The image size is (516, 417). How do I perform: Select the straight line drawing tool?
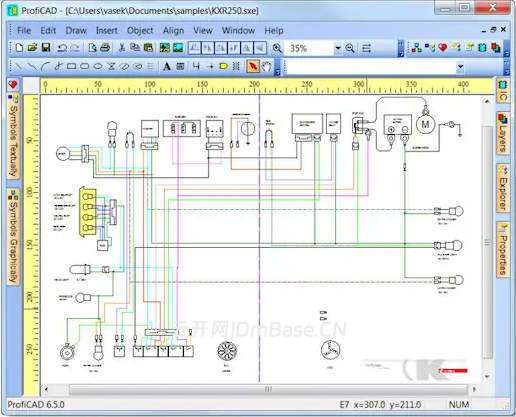(19, 66)
